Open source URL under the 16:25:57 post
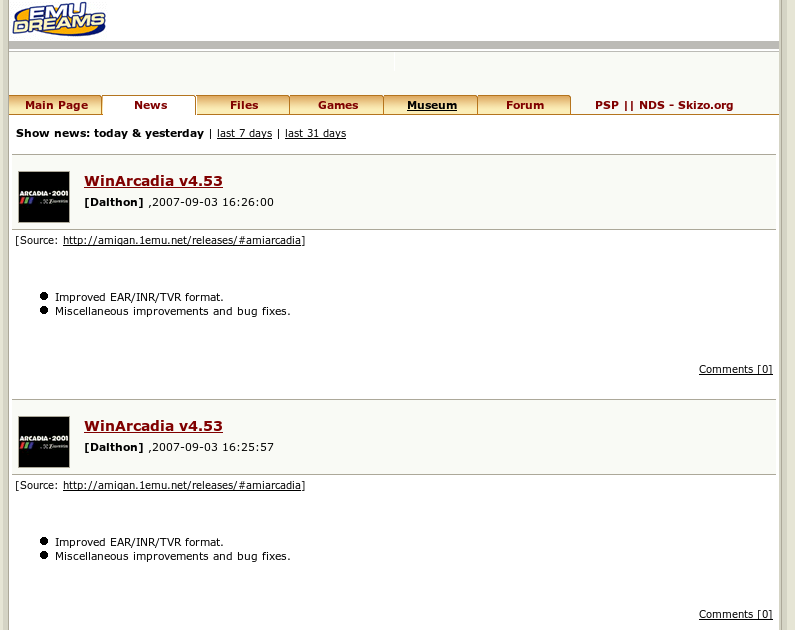This screenshot has width=795, height=630. click(182, 485)
